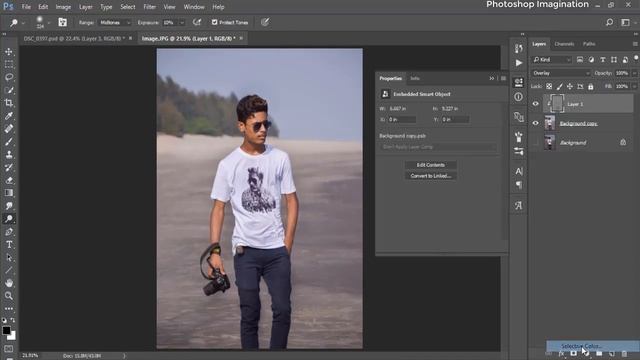640x360 pixels.
Task: Open the History panel icon
Action: coord(518,49)
